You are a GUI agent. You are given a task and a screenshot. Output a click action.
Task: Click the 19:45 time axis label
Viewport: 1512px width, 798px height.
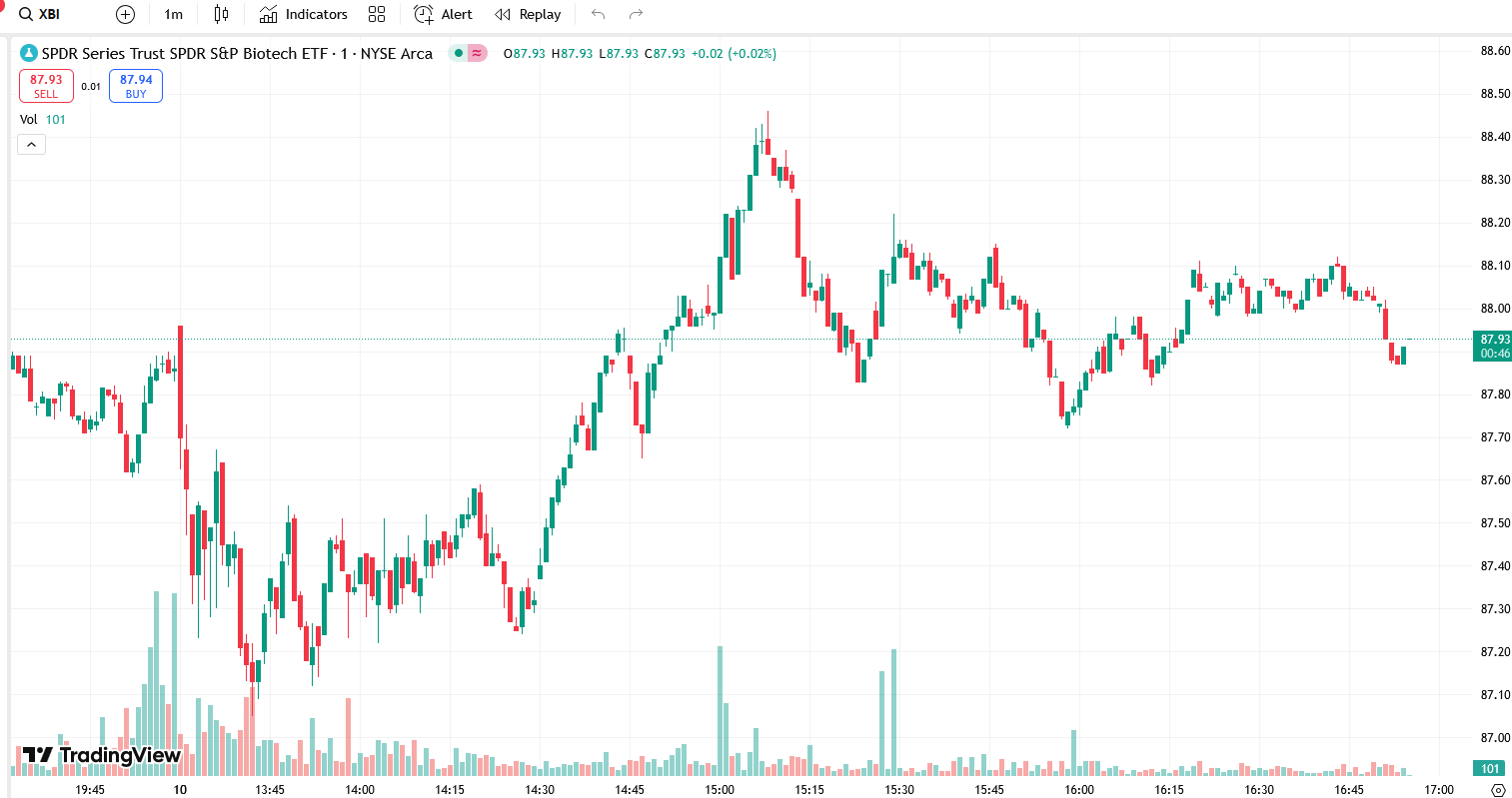tap(90, 789)
